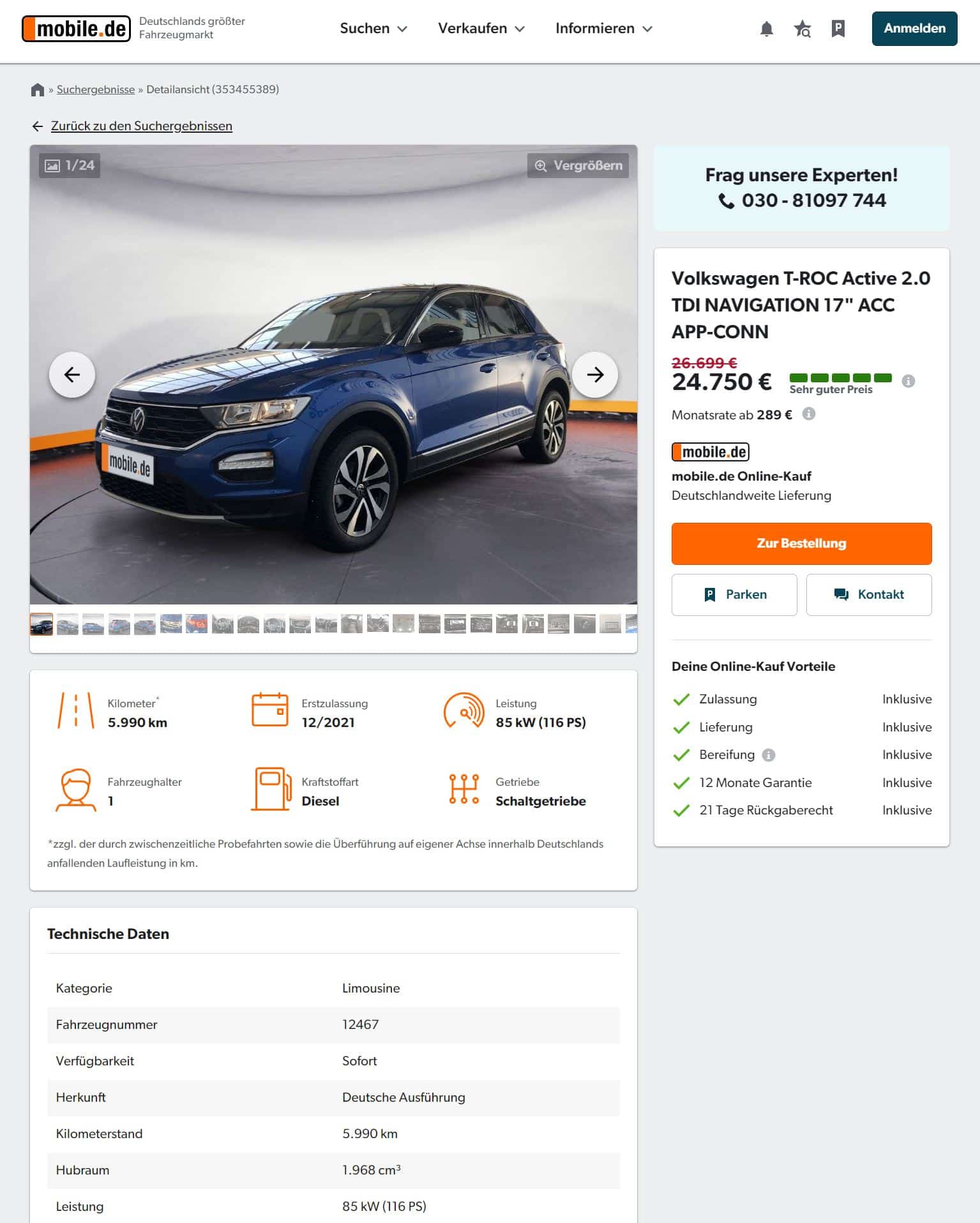Open saved searches star icon
Image resolution: width=980 pixels, height=1223 pixels.
tap(803, 29)
